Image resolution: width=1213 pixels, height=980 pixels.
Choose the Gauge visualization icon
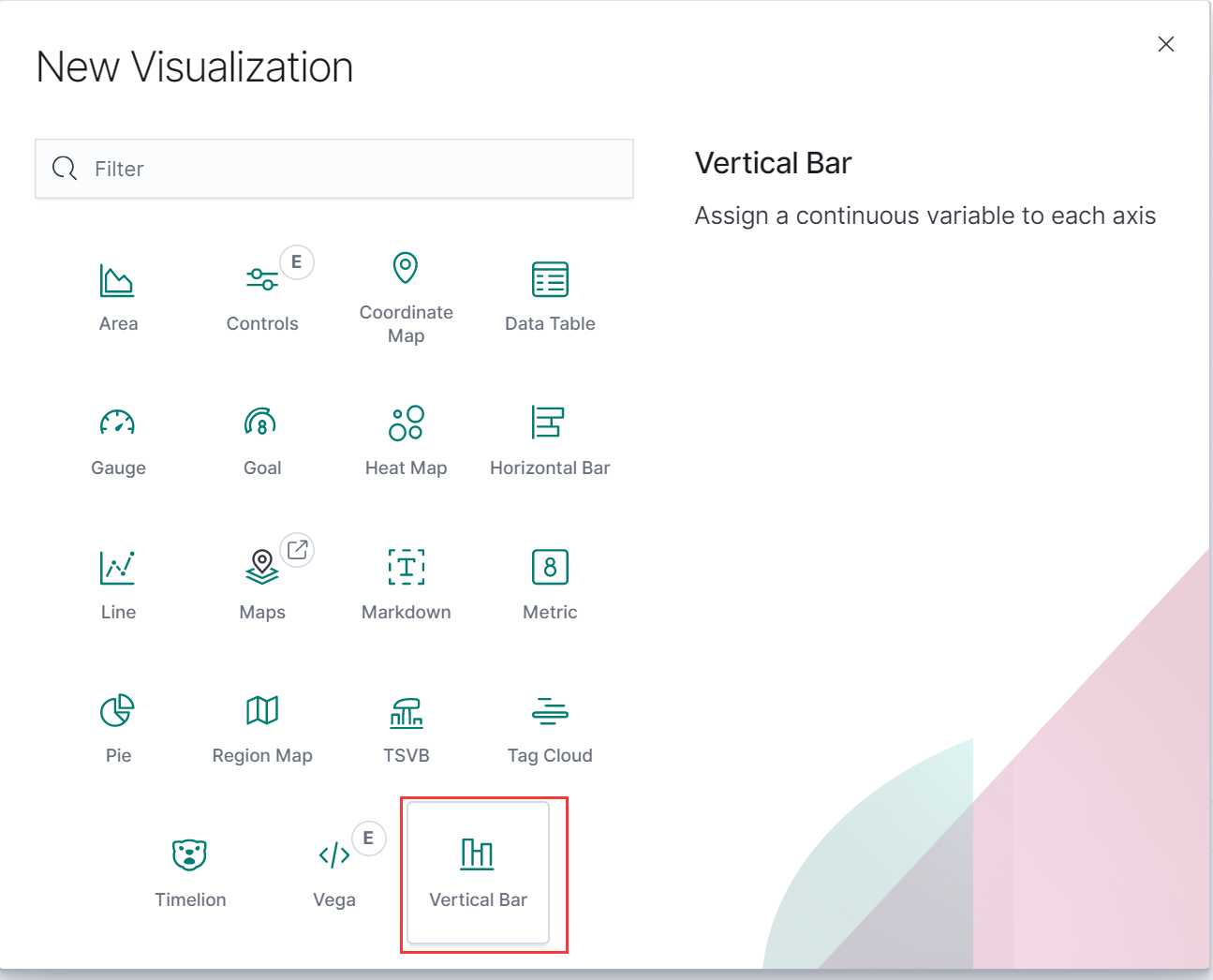coord(117,423)
